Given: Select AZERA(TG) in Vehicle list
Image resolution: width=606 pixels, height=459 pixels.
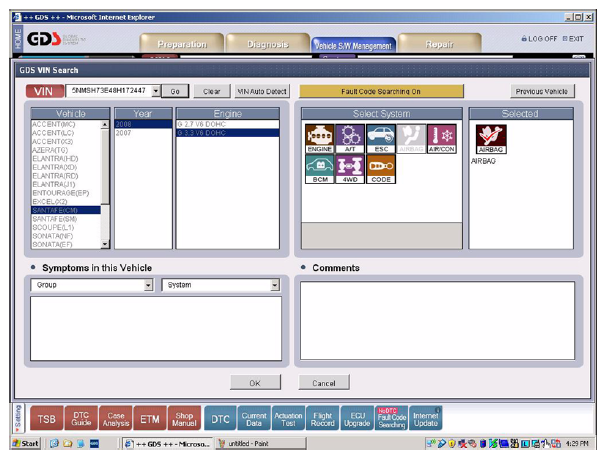Looking at the screenshot, I should (x=66, y=150).
